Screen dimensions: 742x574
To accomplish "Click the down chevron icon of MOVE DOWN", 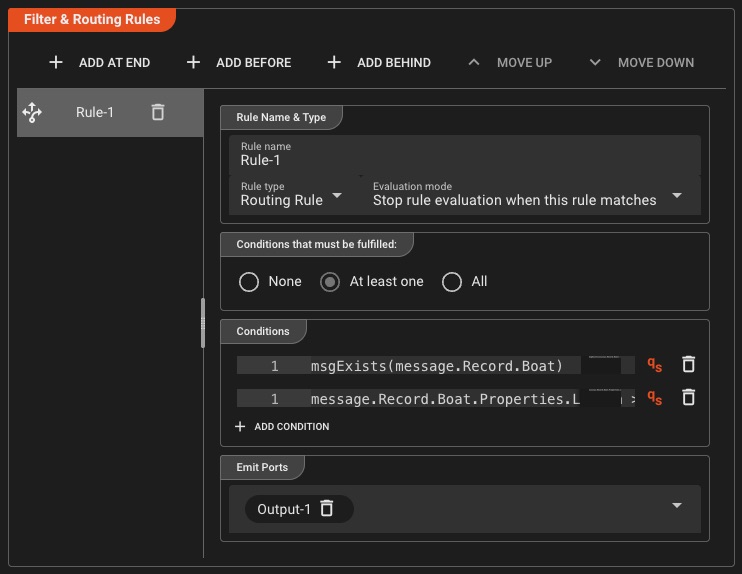I will tap(595, 62).
